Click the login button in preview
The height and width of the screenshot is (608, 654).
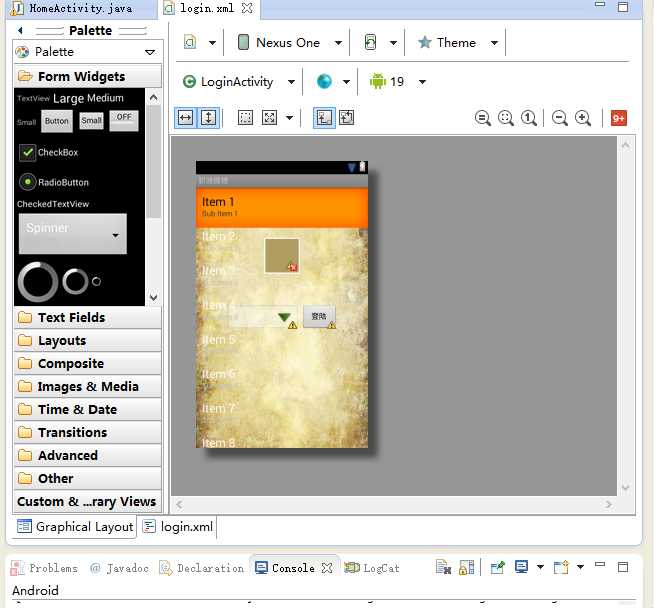[x=319, y=317]
